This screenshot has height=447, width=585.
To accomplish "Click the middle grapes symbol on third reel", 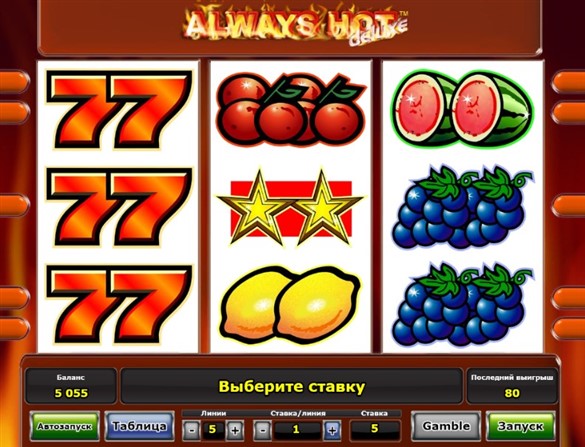I will coord(463,209).
